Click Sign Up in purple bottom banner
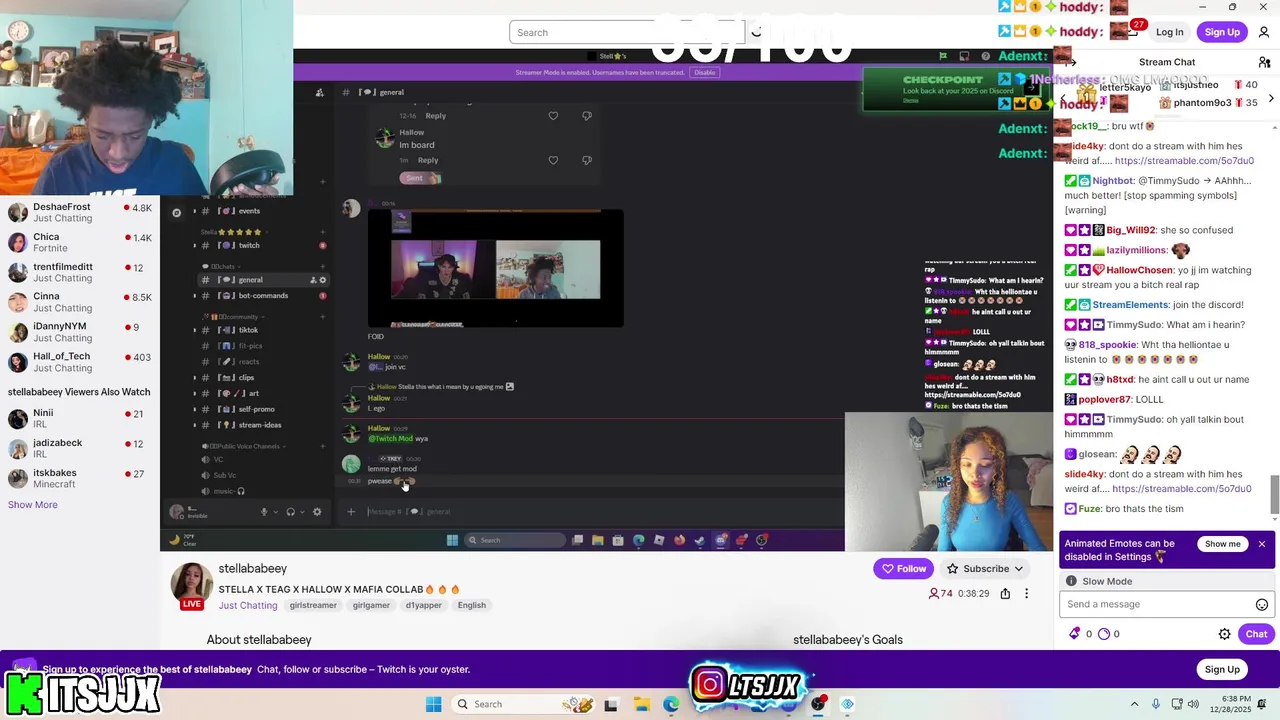1280x720 pixels. pyautogui.click(x=1222, y=669)
